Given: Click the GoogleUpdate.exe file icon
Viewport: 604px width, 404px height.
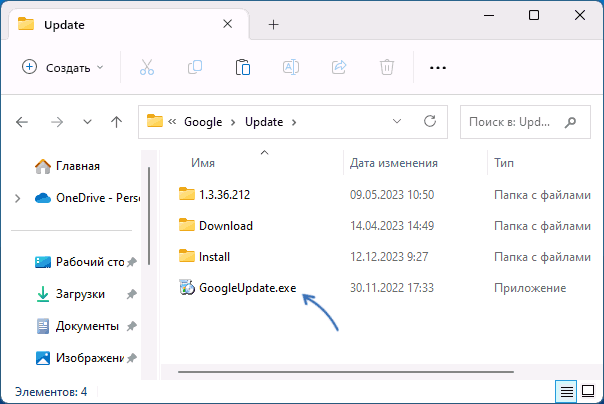Looking at the screenshot, I should click(187, 287).
